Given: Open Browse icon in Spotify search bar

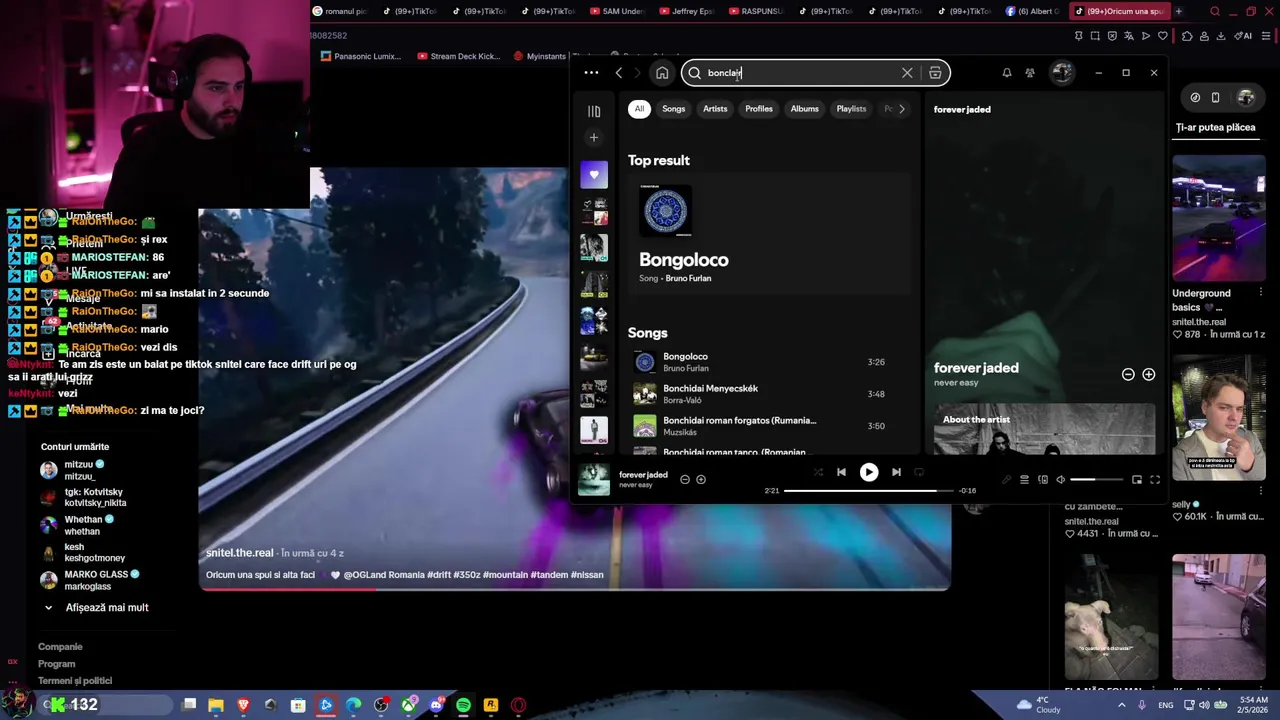Looking at the screenshot, I should click(x=935, y=72).
